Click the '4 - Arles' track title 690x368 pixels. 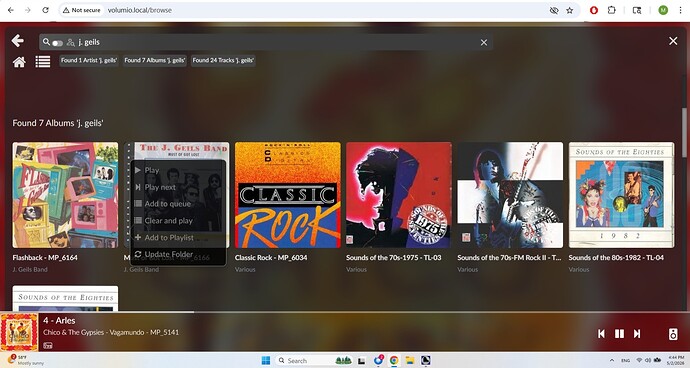pos(59,320)
